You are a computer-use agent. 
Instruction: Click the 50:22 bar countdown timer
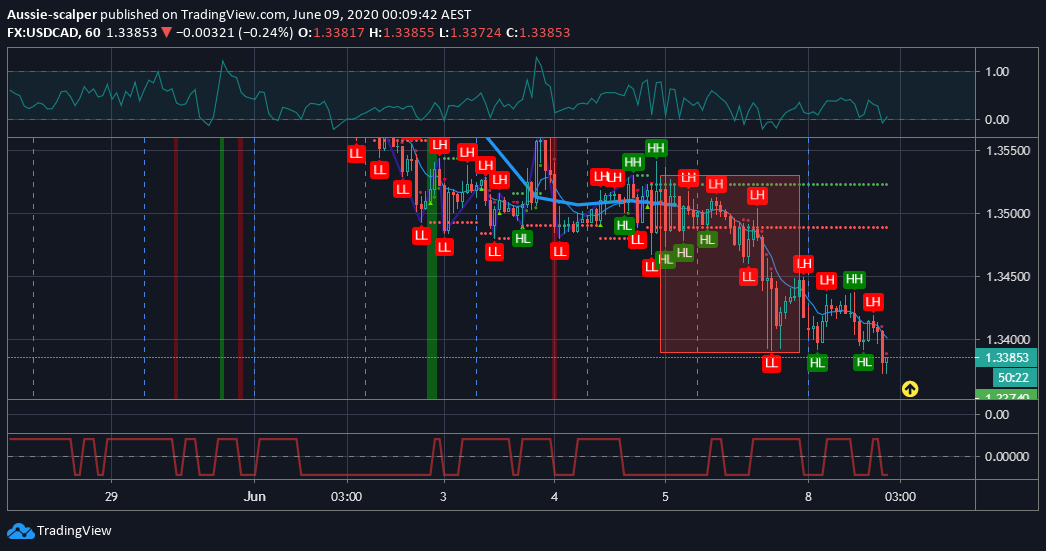tap(1014, 378)
